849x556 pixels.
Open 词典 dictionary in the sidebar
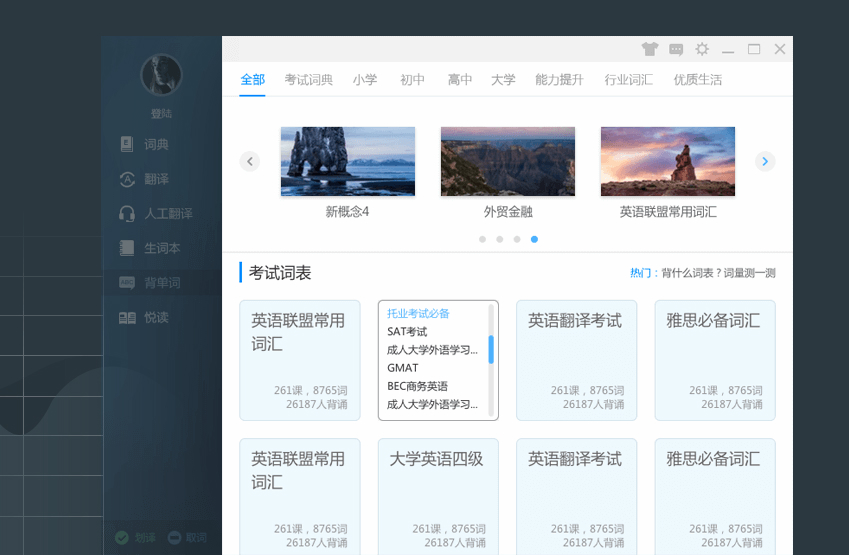[x=144, y=145]
